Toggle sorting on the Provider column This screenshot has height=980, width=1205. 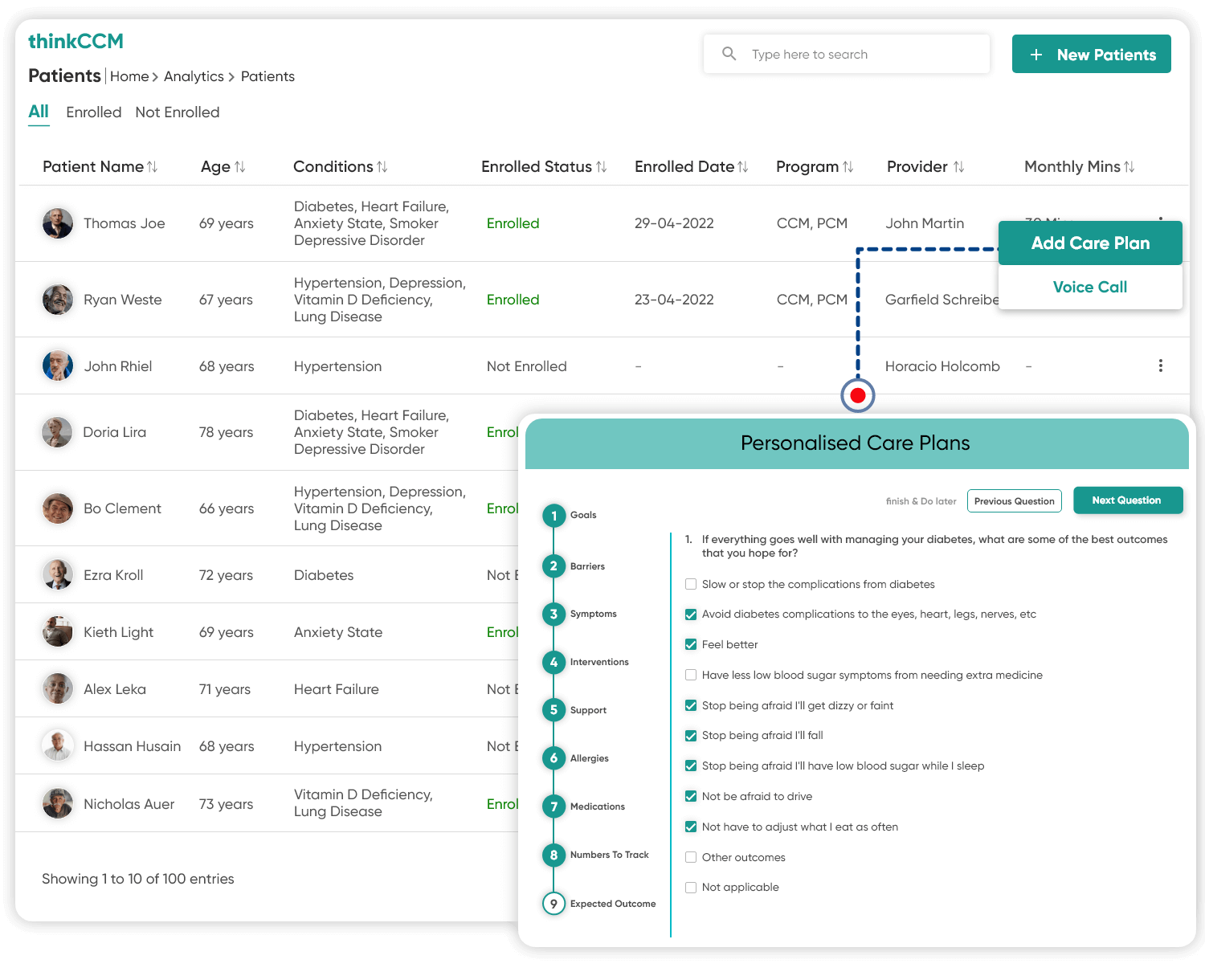point(961,166)
